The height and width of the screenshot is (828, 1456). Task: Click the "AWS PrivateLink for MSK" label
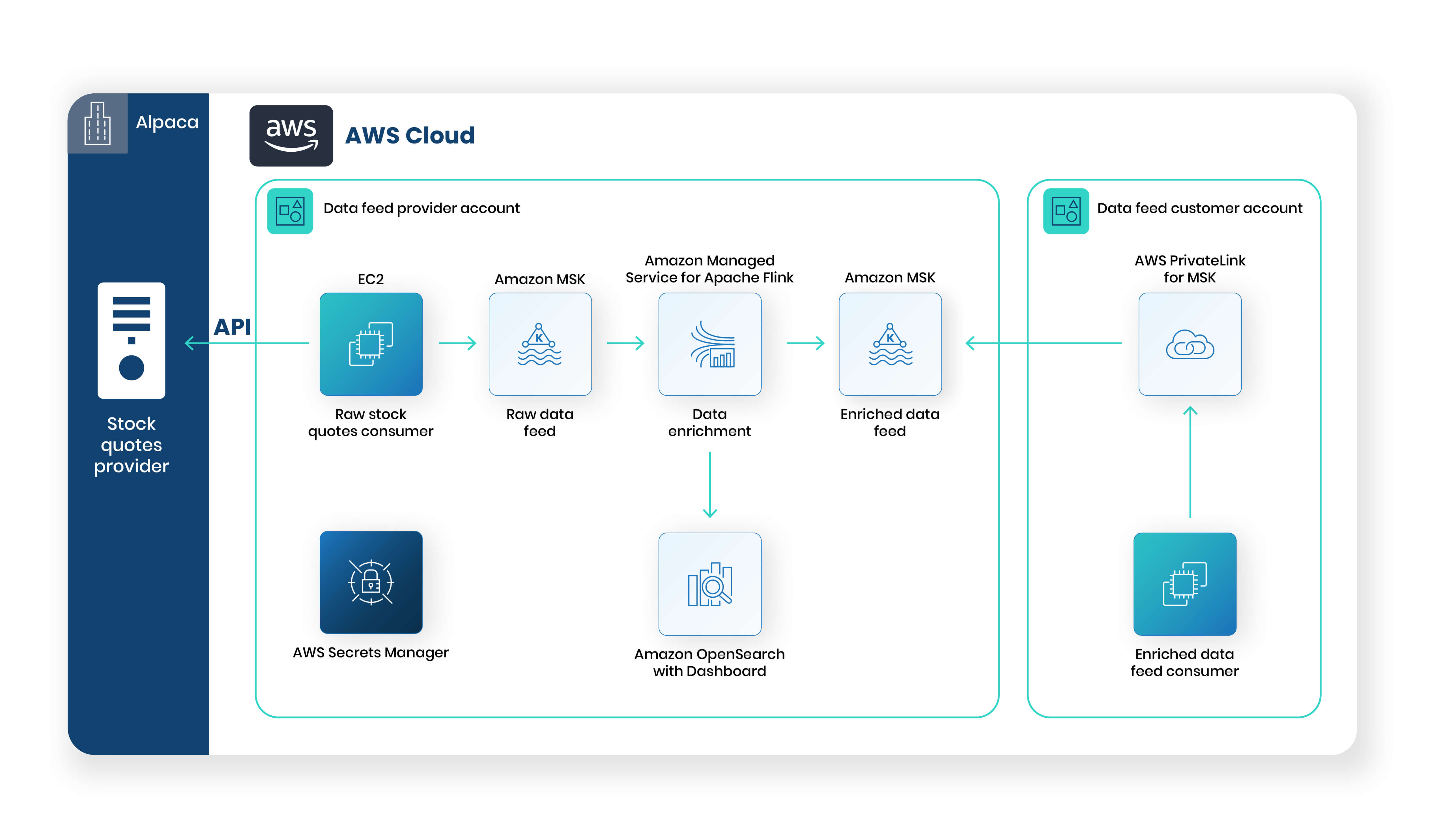click(x=1190, y=269)
